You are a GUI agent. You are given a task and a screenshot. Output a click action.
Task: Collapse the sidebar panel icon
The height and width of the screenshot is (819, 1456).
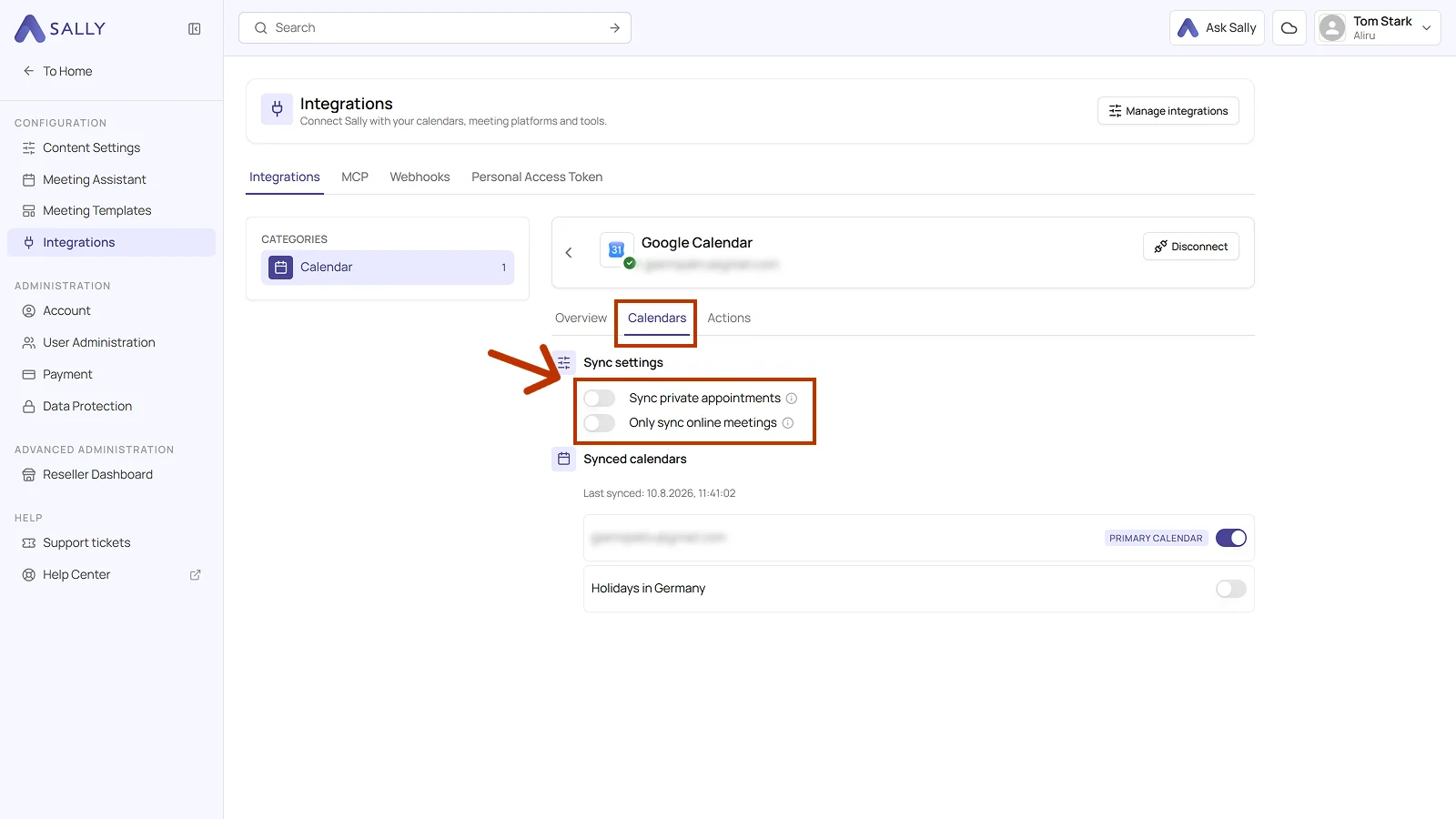coord(195,29)
